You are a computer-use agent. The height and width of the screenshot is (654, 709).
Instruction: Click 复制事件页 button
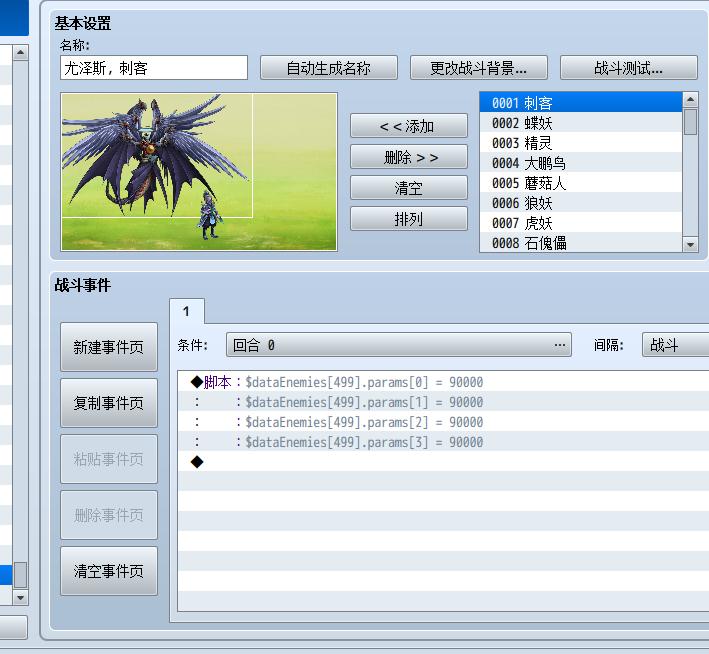(x=109, y=403)
